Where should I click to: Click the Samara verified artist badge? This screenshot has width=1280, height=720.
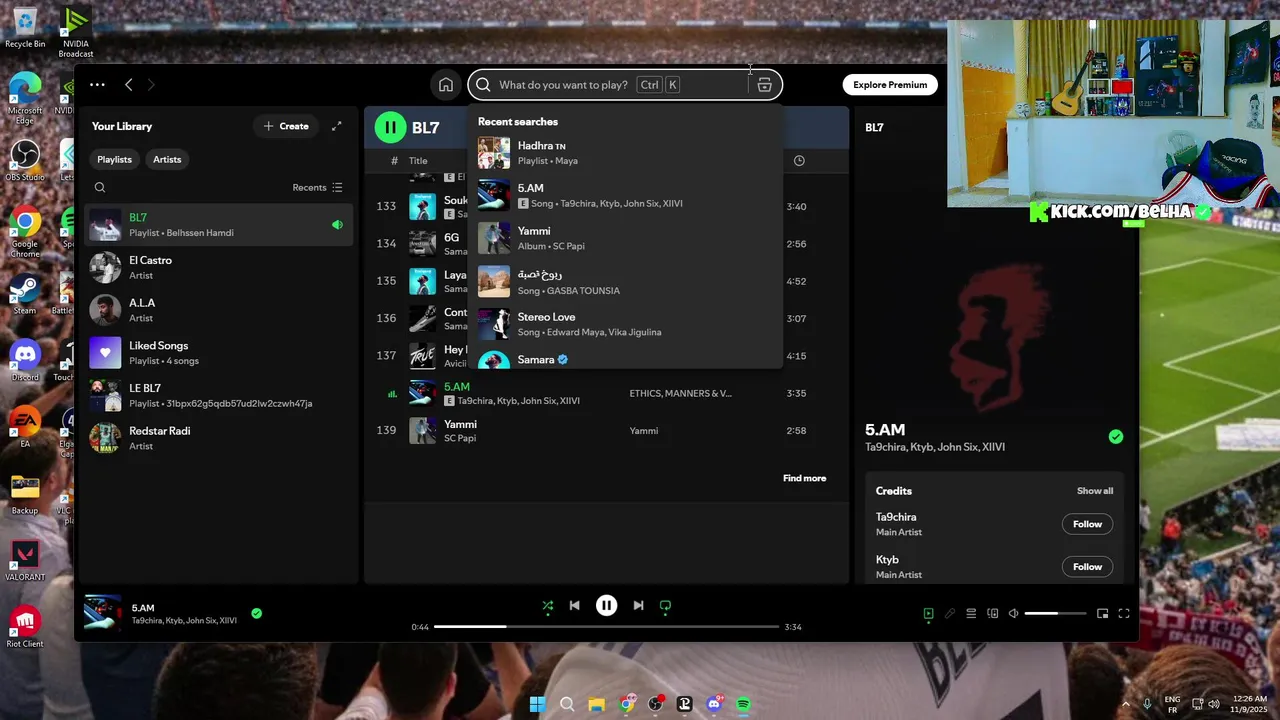tap(563, 359)
